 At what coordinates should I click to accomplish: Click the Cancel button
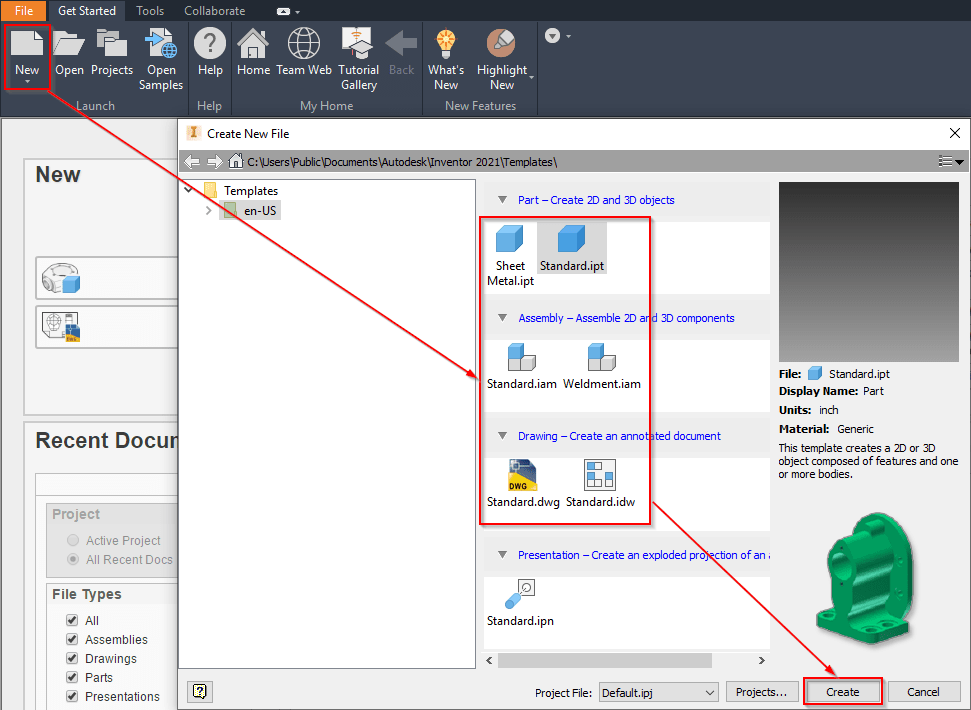click(x=923, y=692)
